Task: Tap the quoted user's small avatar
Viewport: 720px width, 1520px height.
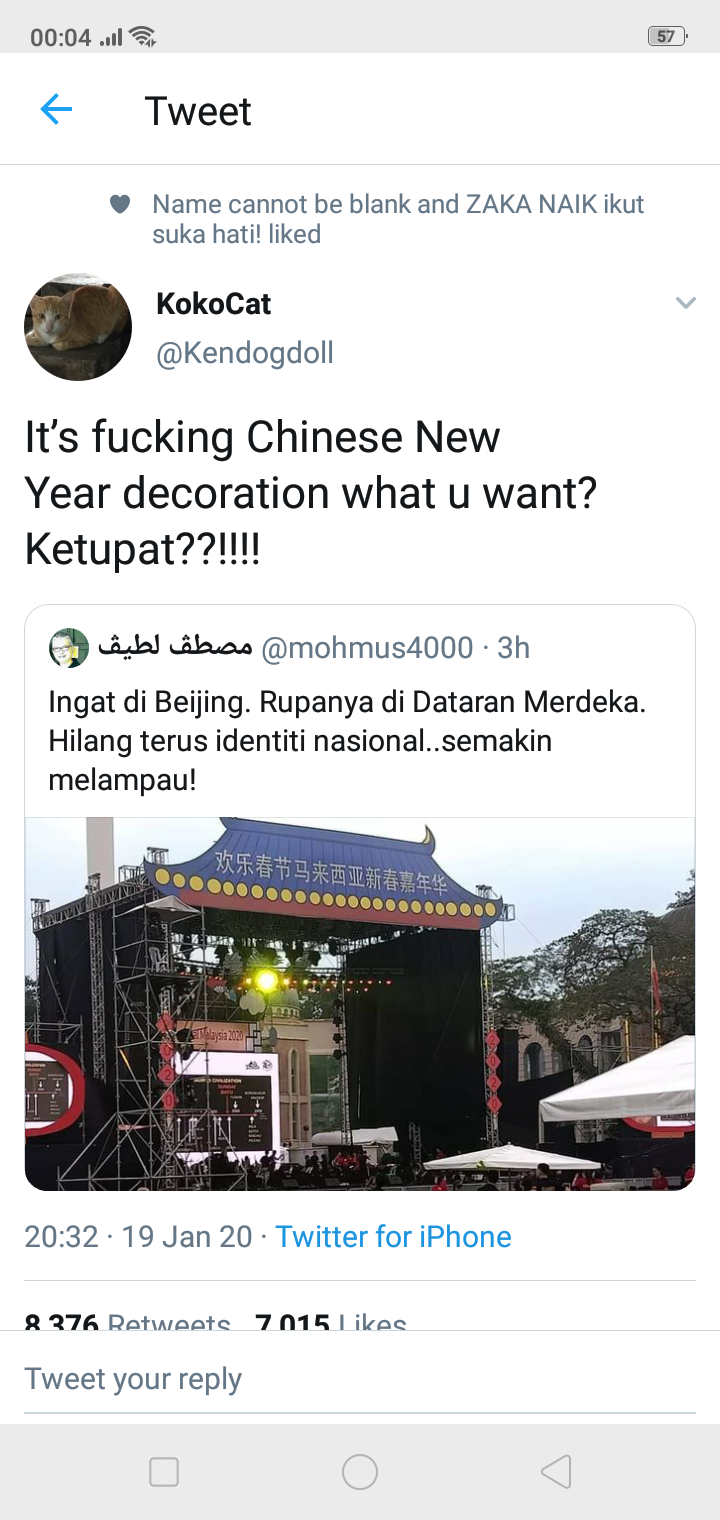Action: [69, 648]
